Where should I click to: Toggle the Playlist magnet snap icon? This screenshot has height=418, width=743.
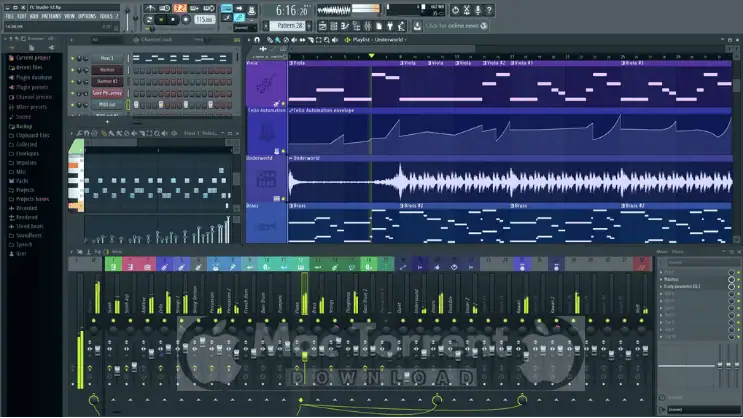click(257, 40)
